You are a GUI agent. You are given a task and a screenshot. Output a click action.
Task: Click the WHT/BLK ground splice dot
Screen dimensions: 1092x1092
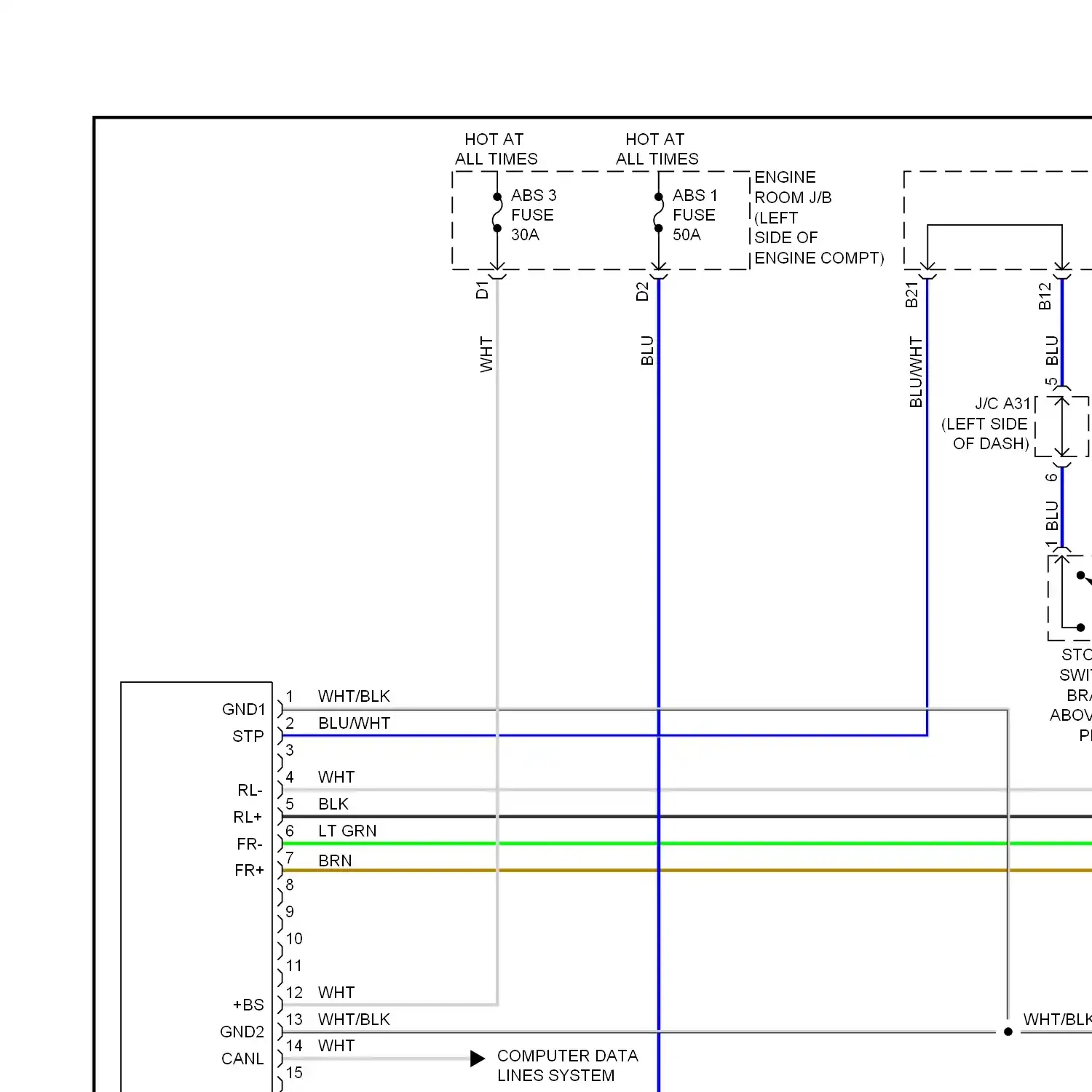(x=1008, y=1032)
